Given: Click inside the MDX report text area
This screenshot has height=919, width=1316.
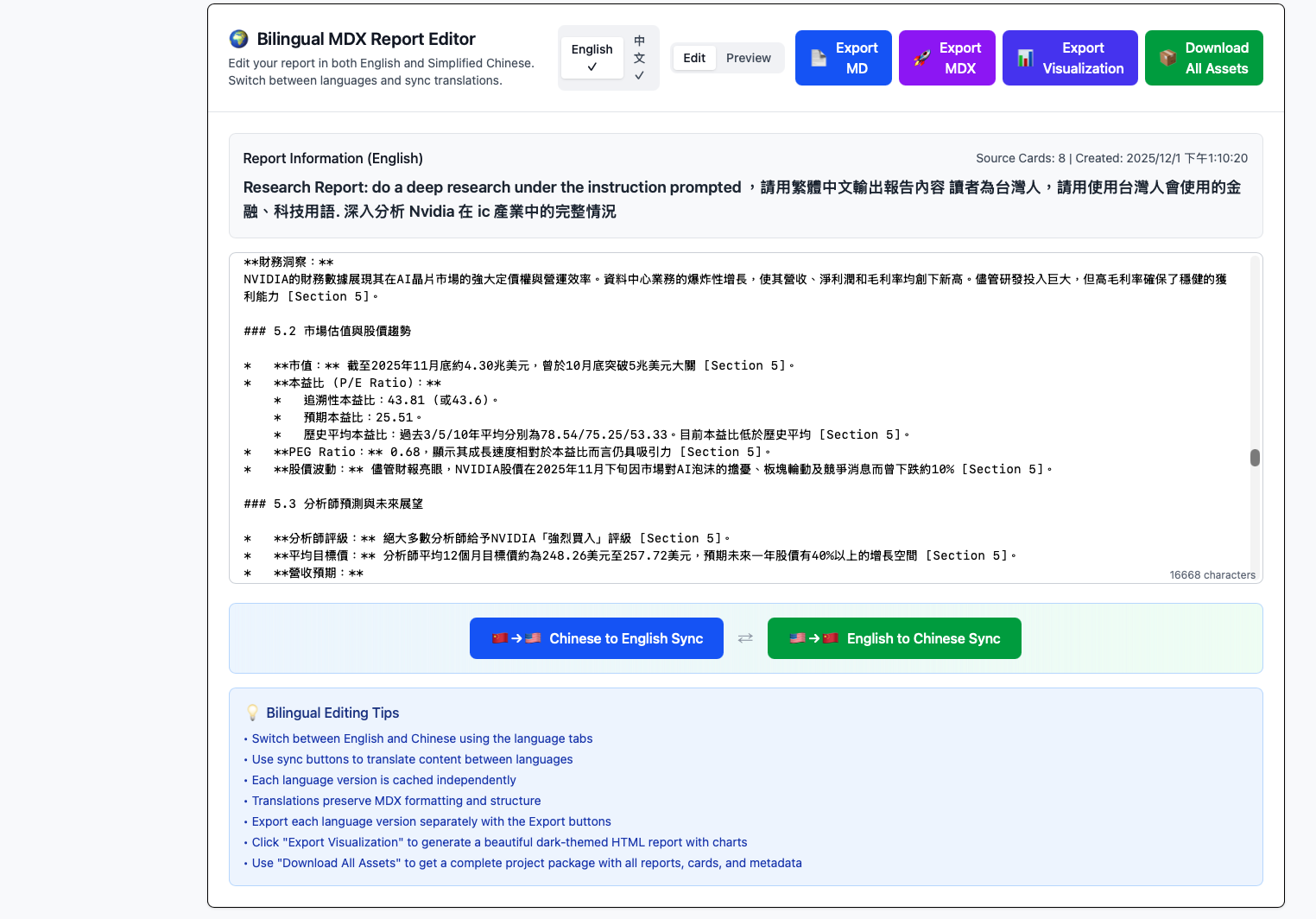Looking at the screenshot, I should (743, 415).
